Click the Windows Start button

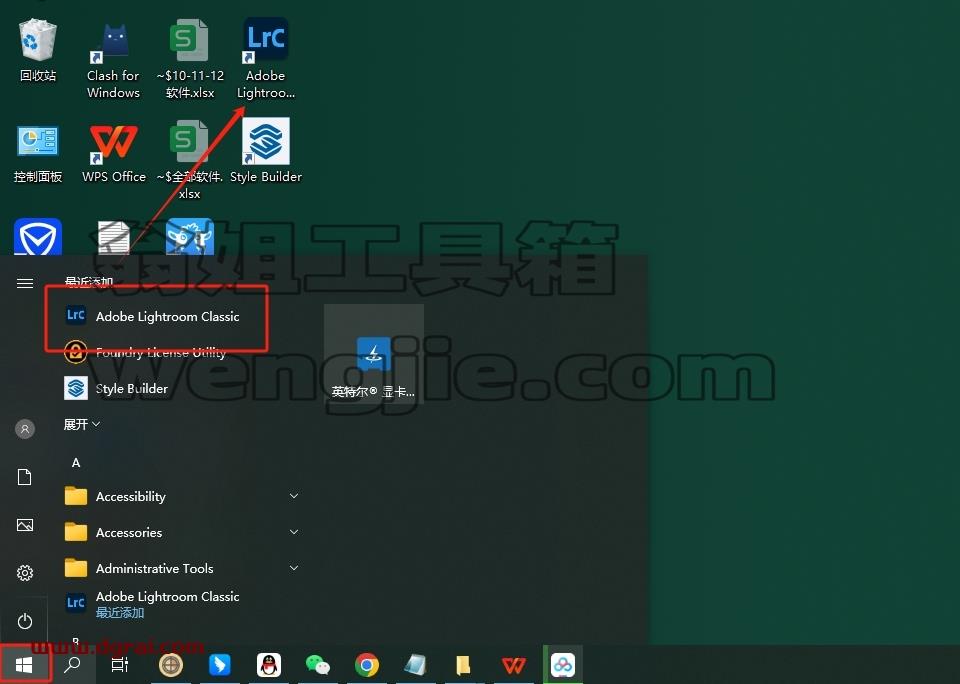pos(24,664)
